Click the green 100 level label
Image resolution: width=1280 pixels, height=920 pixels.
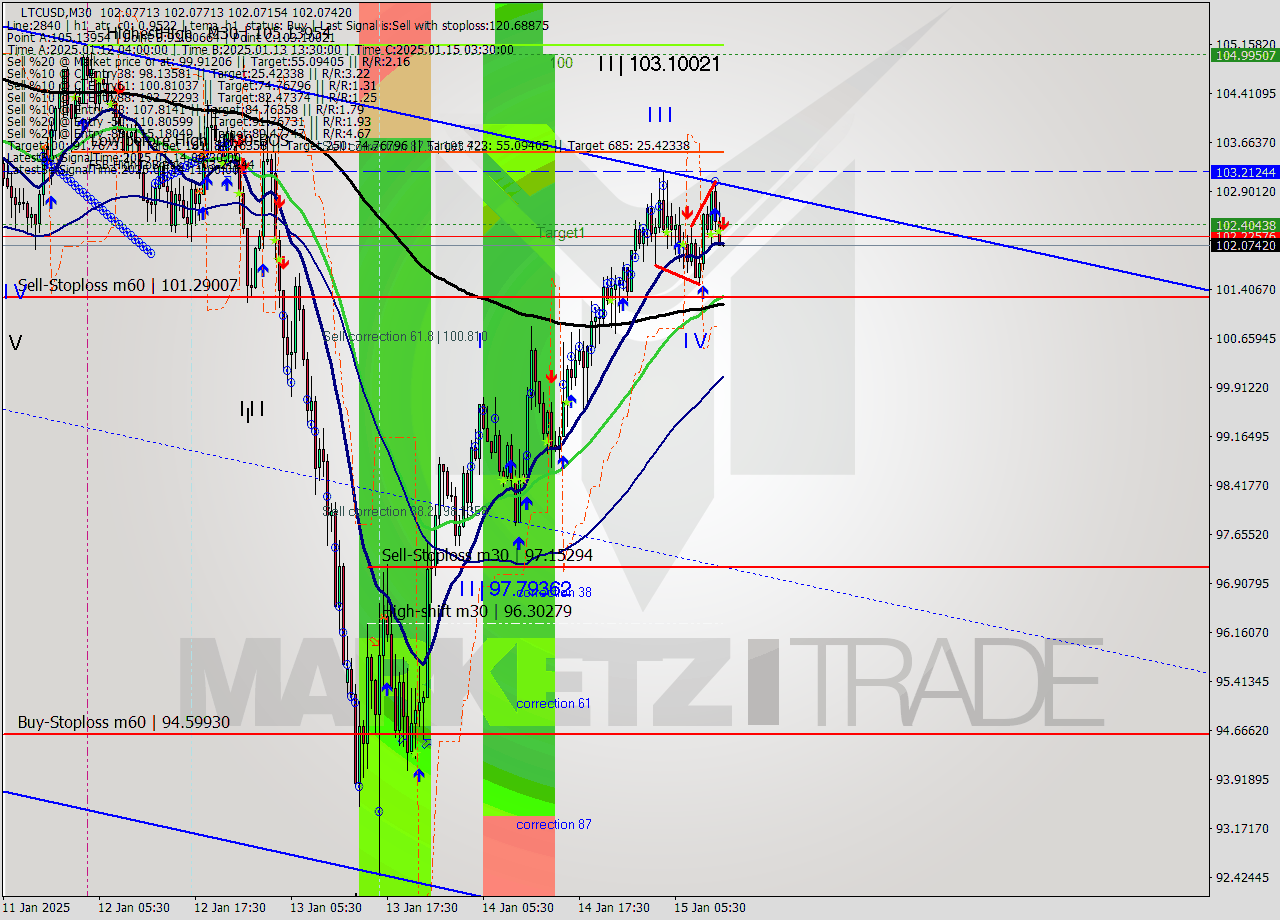(561, 63)
